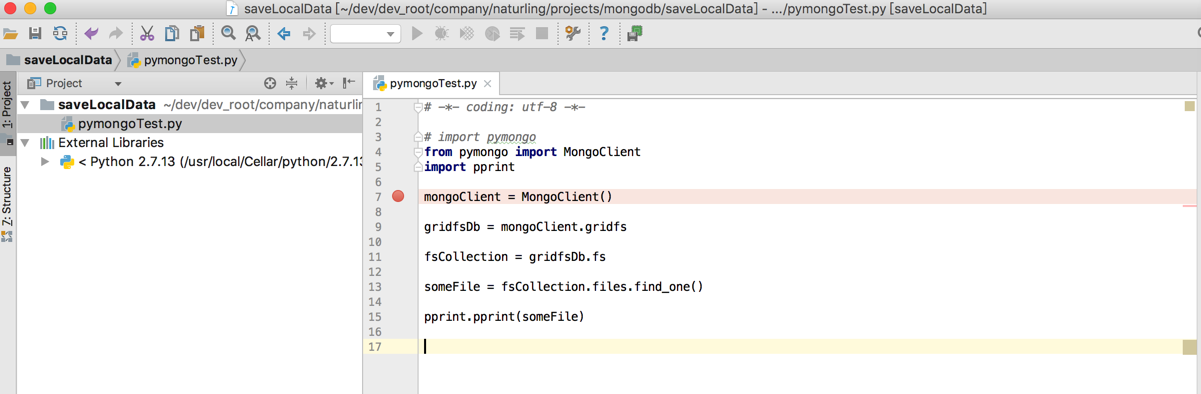Click the empty line 17 in the editor
The image size is (1201, 394).
800,347
